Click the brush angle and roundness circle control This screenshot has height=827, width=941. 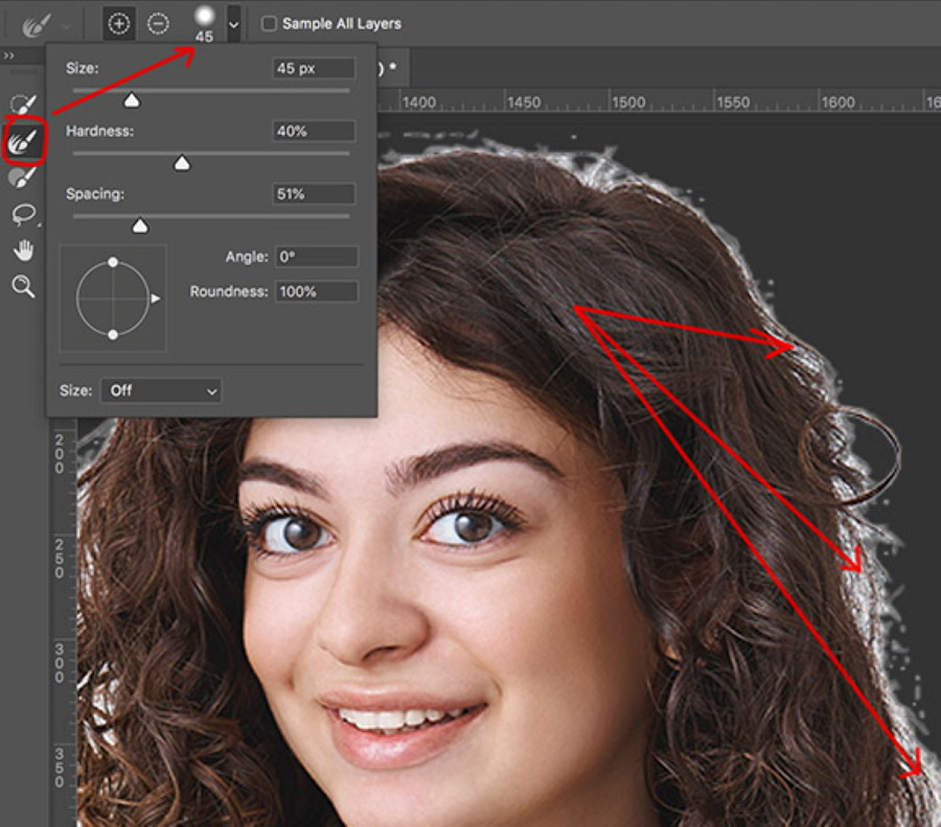(113, 298)
